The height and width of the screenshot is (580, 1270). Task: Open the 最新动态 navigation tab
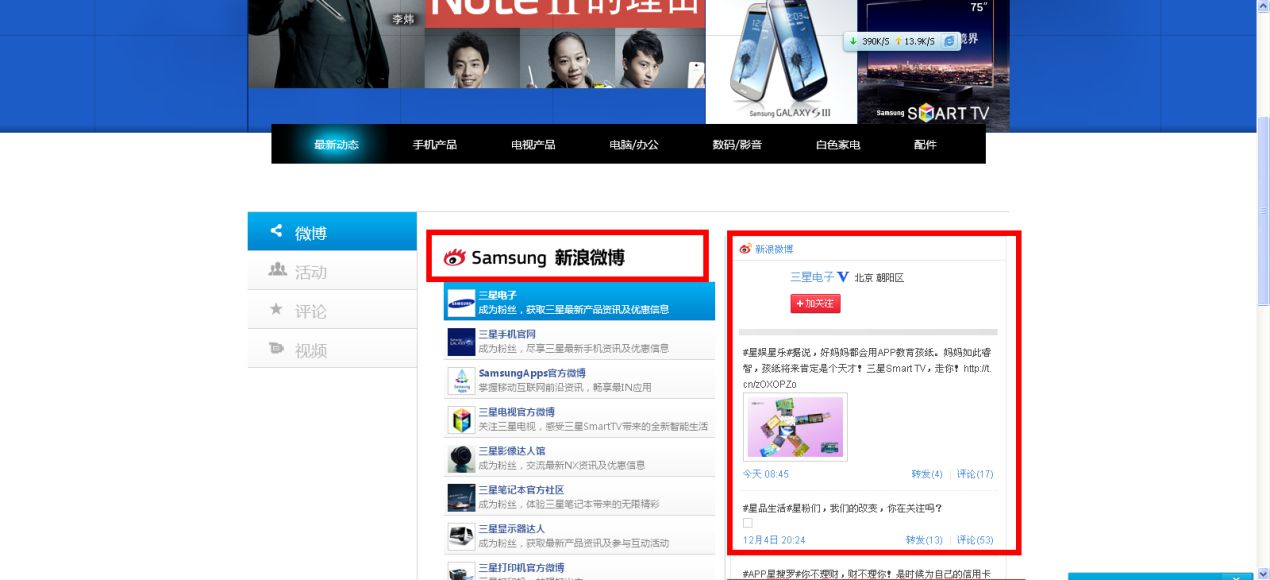[335, 145]
